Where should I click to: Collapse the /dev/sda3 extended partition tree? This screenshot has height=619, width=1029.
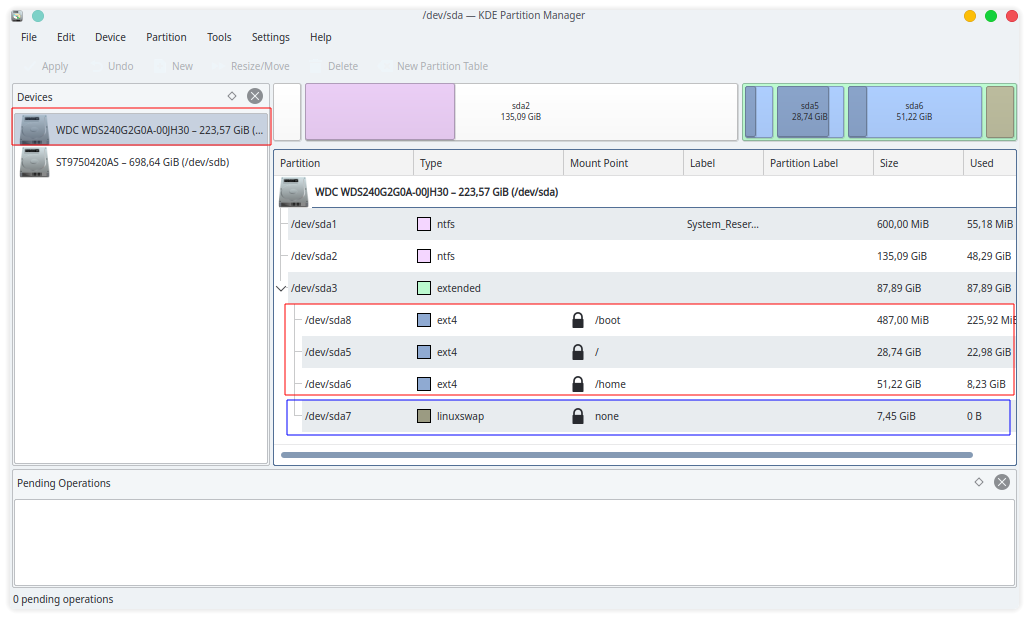tap(281, 289)
